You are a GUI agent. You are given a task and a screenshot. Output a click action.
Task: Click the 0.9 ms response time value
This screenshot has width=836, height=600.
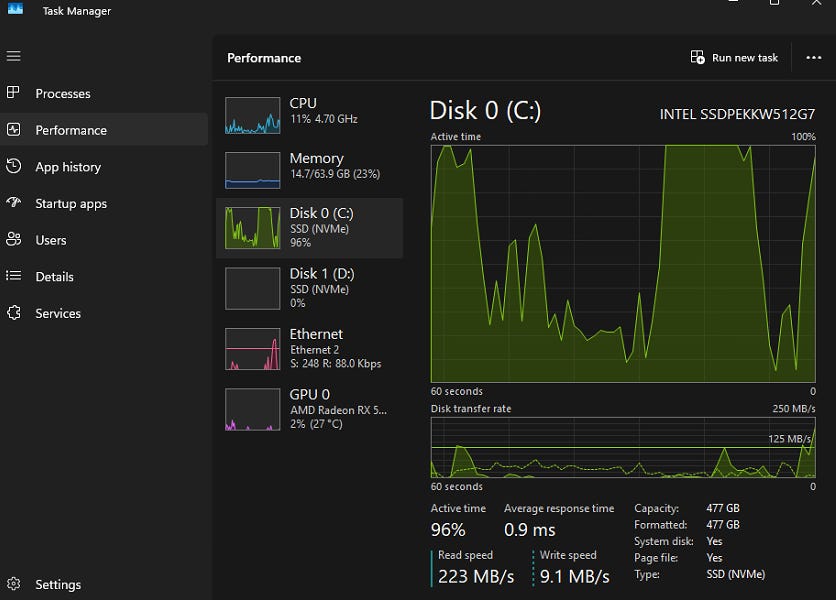(x=529, y=530)
